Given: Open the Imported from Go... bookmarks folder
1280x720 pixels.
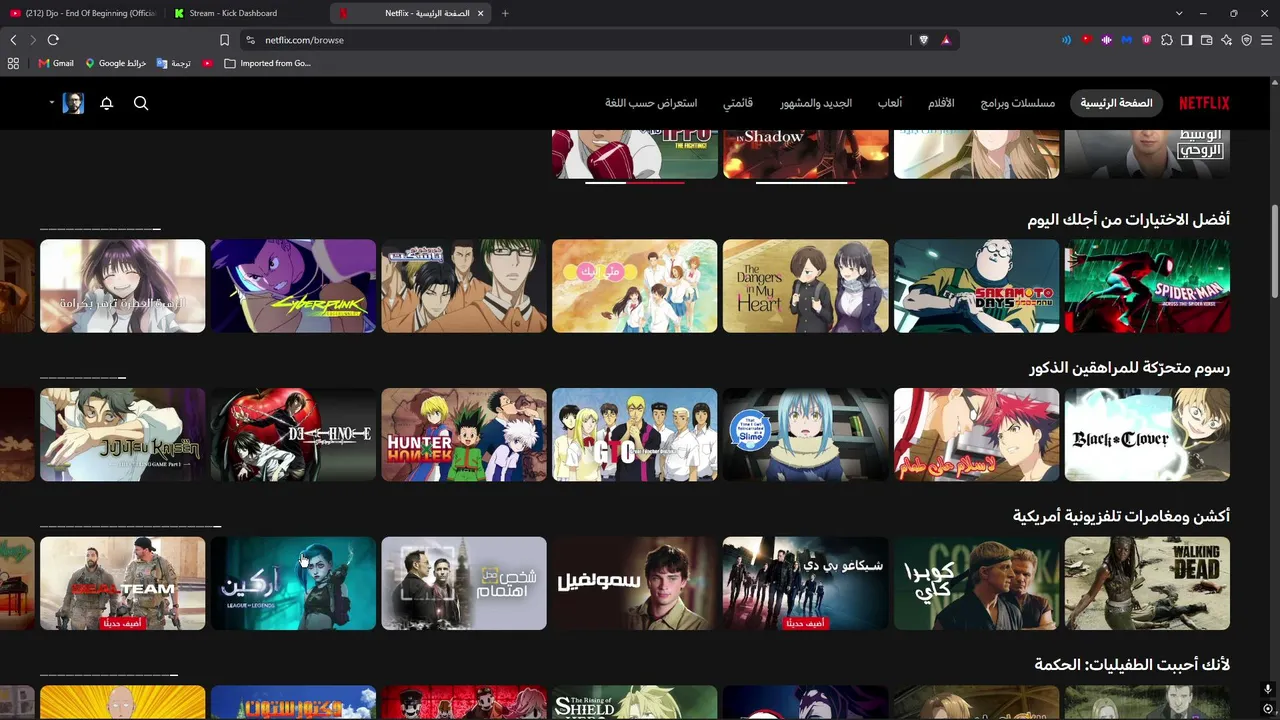Looking at the screenshot, I should tap(267, 63).
